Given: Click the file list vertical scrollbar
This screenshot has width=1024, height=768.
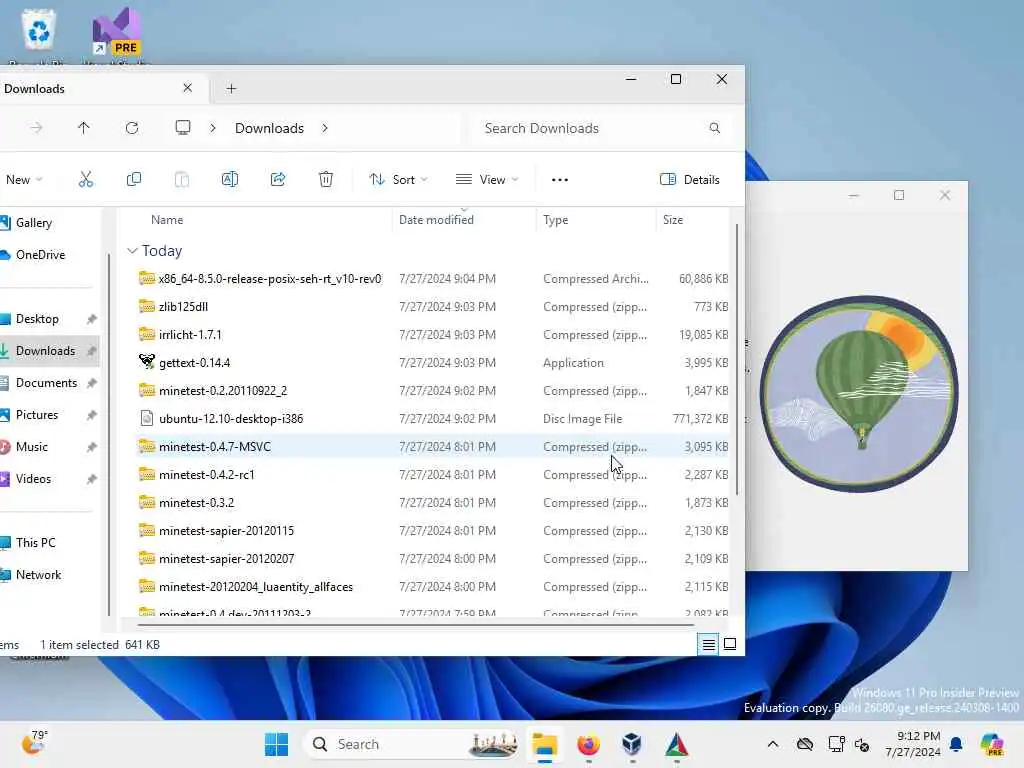Looking at the screenshot, I should pyautogui.click(x=737, y=359).
